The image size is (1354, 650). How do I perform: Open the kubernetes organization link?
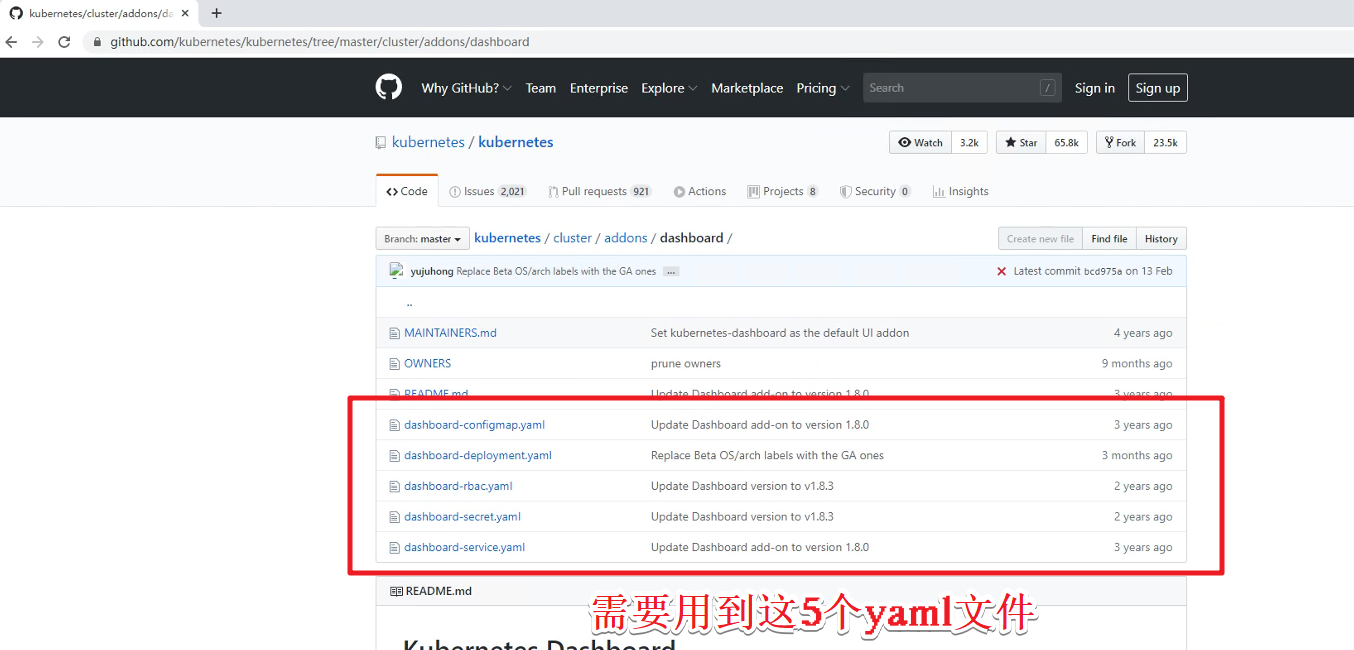(428, 142)
